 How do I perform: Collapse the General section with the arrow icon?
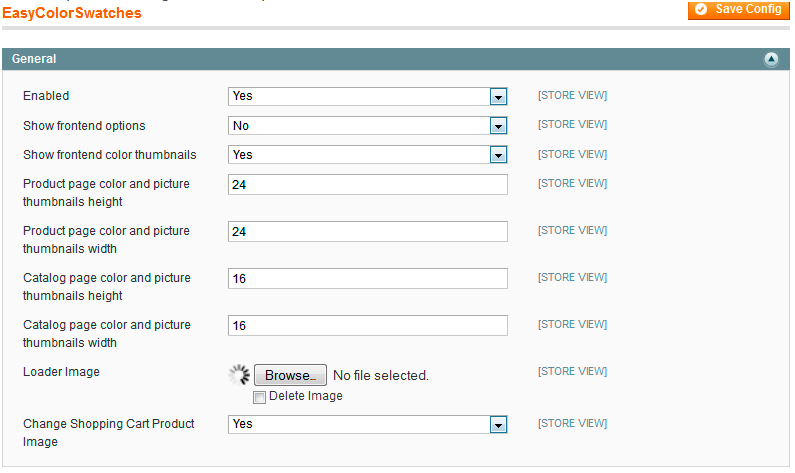[771, 59]
